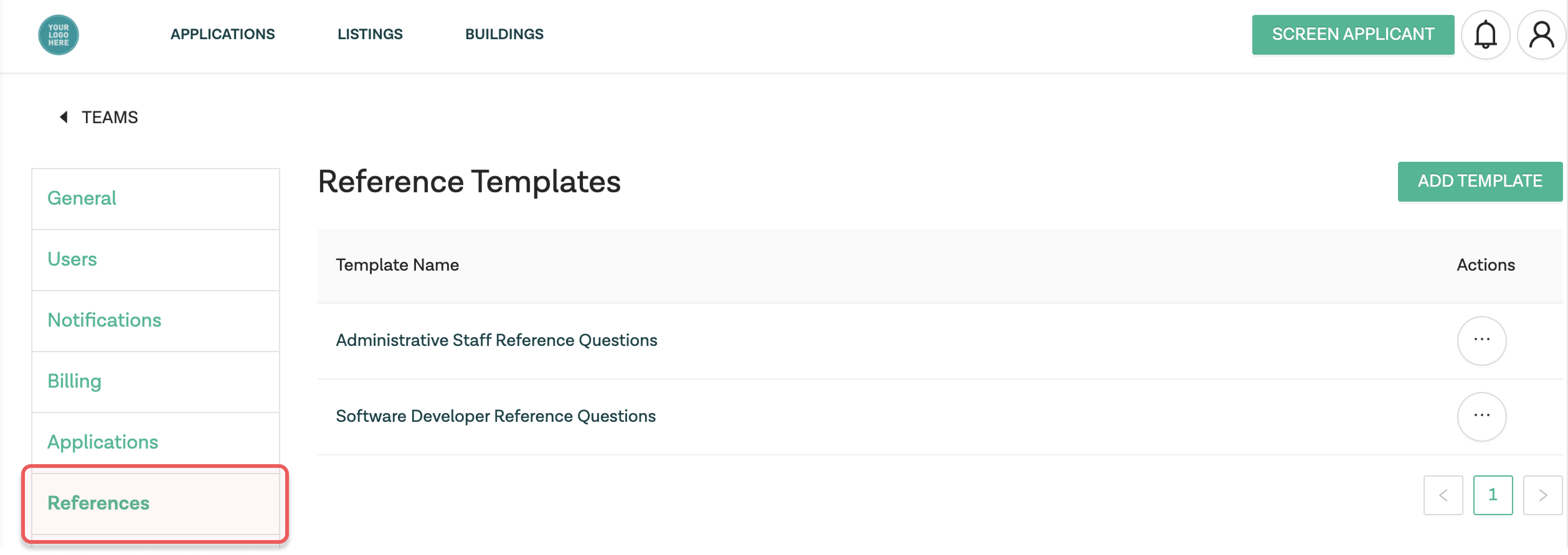Open the Notifications settings section

tap(104, 320)
